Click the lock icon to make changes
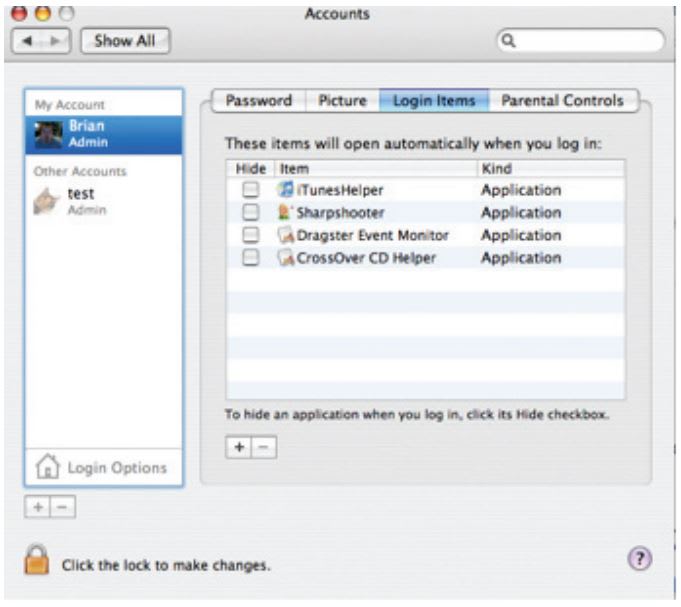 coord(36,560)
